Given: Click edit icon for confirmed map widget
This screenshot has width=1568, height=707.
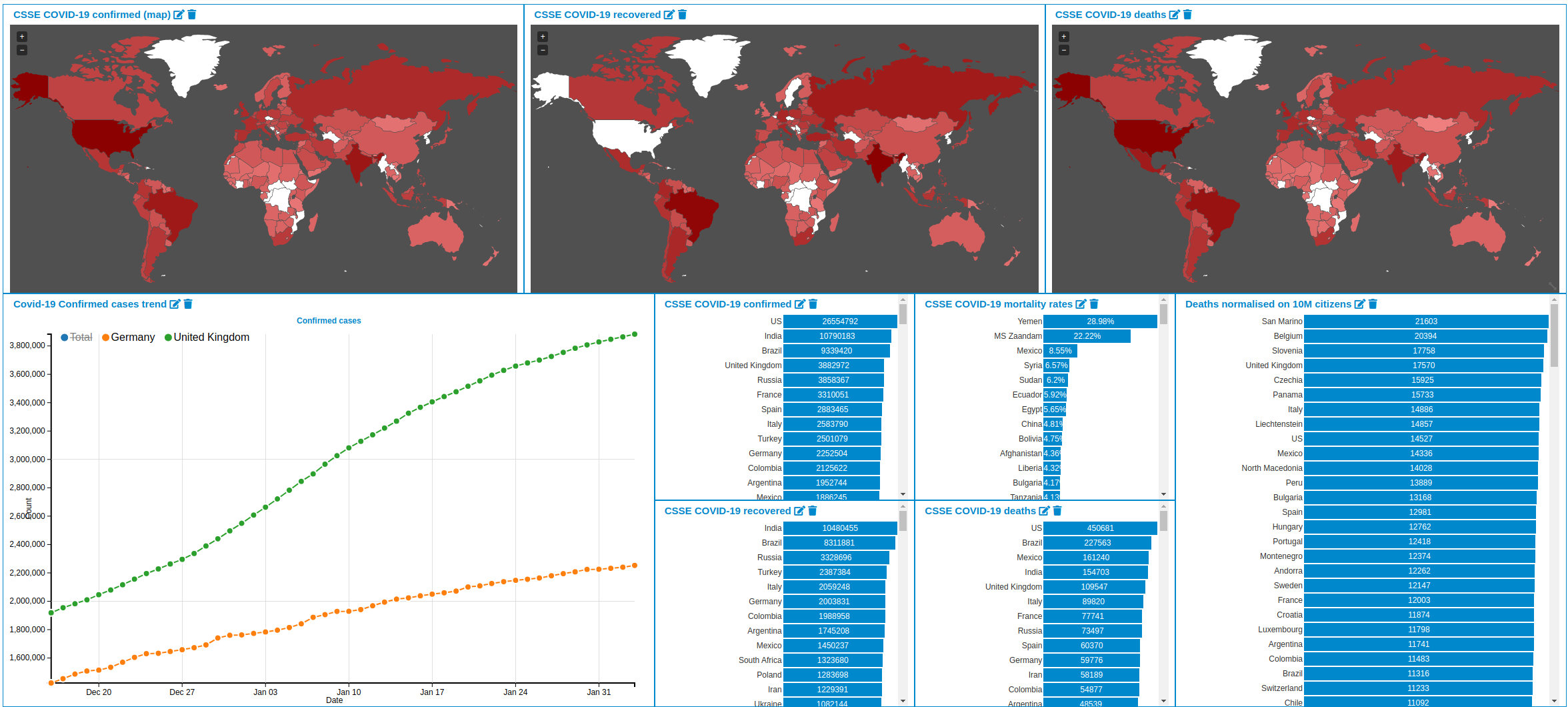Looking at the screenshot, I should (178, 15).
